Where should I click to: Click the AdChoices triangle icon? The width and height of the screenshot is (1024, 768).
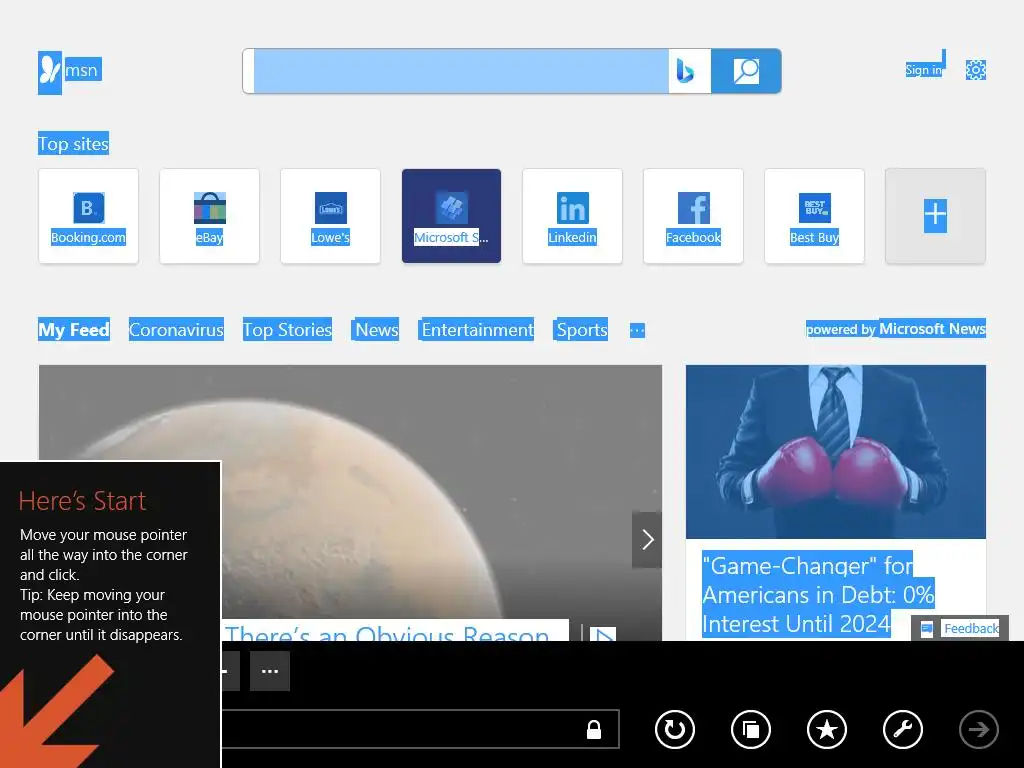tap(603, 634)
